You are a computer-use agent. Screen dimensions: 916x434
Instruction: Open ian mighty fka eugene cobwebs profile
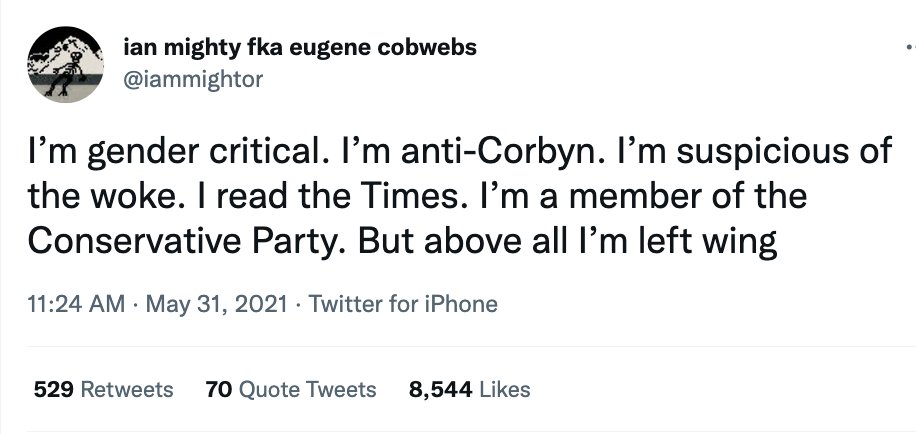(298, 48)
